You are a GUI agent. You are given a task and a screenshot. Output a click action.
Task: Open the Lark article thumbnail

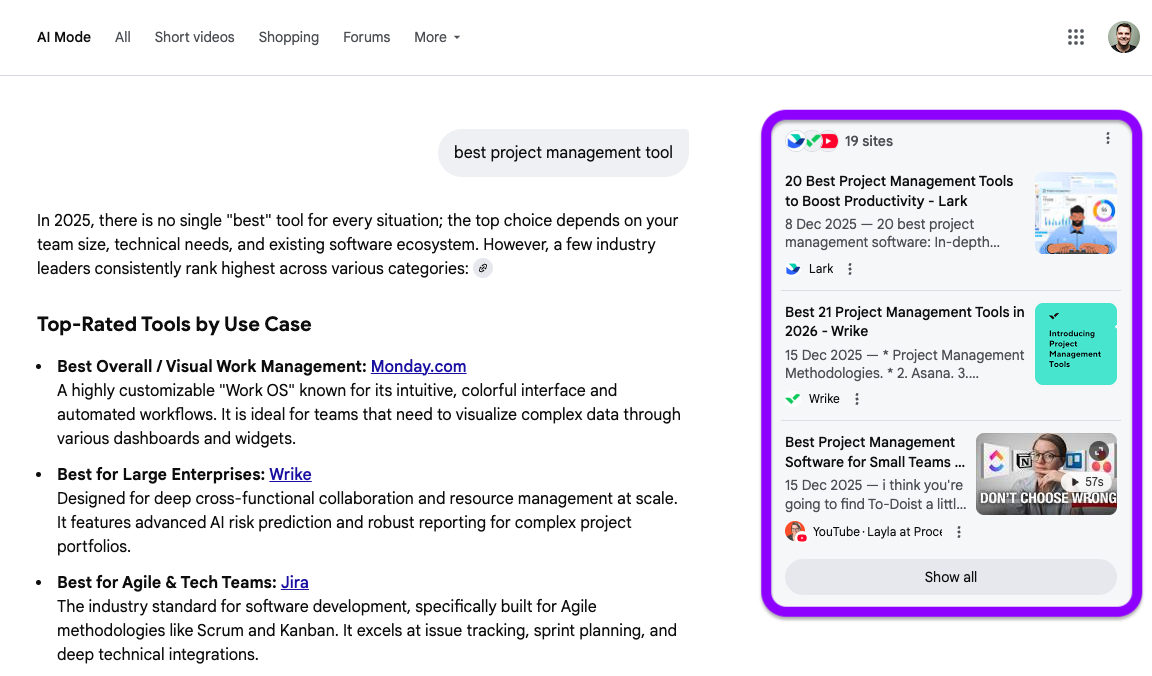pos(1075,213)
